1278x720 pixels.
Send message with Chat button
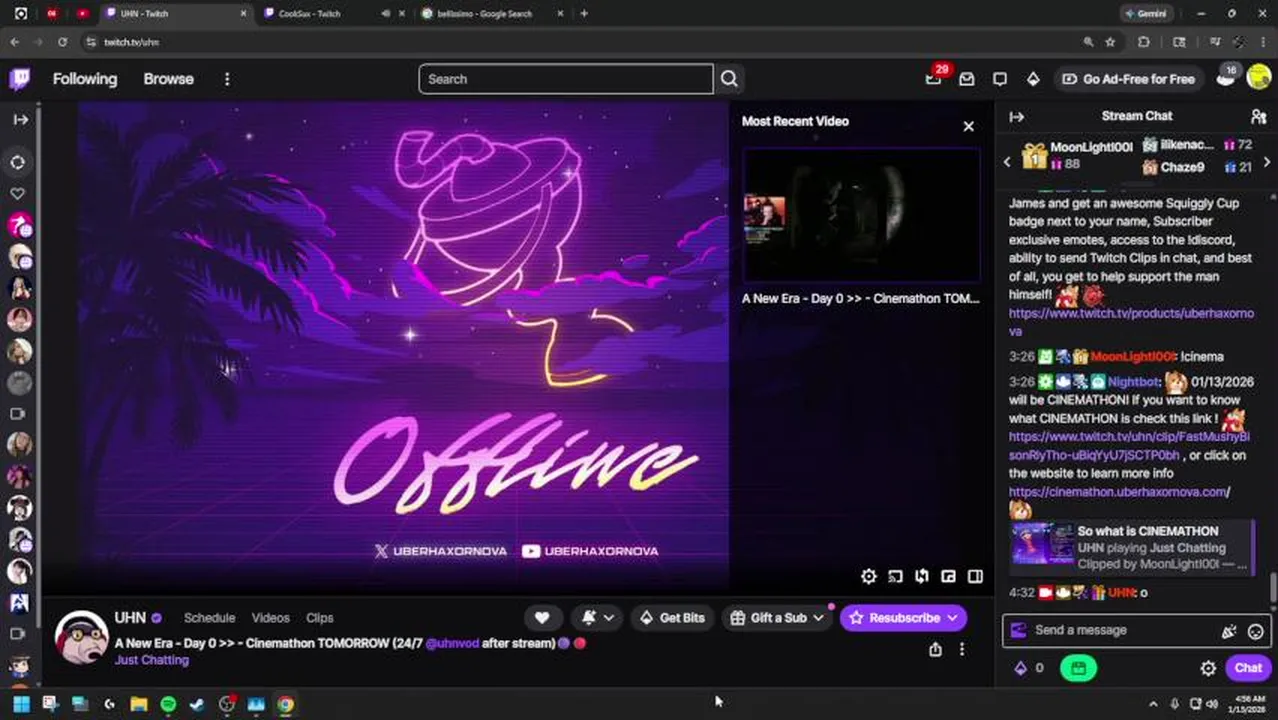(x=1247, y=668)
